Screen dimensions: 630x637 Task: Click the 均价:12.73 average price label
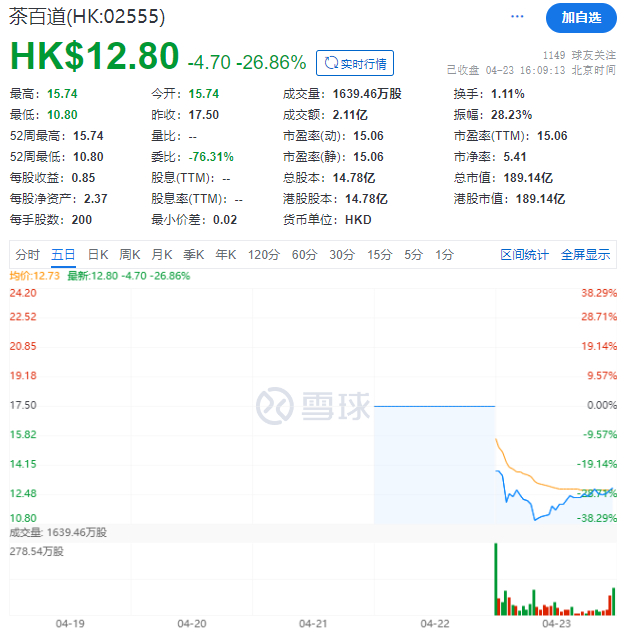(x=35, y=276)
